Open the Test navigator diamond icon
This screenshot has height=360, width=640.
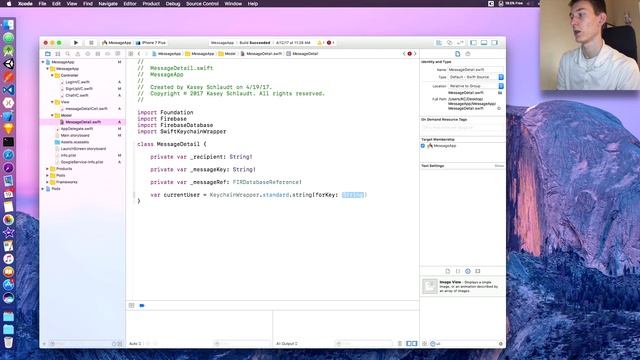tap(88, 54)
